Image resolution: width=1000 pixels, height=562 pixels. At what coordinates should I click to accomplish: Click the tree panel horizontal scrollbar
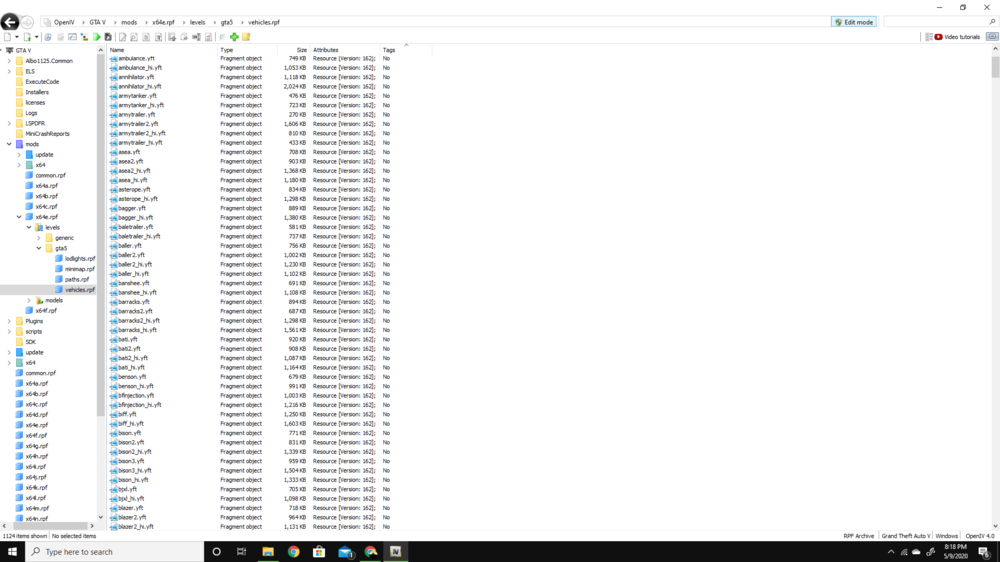pos(48,526)
